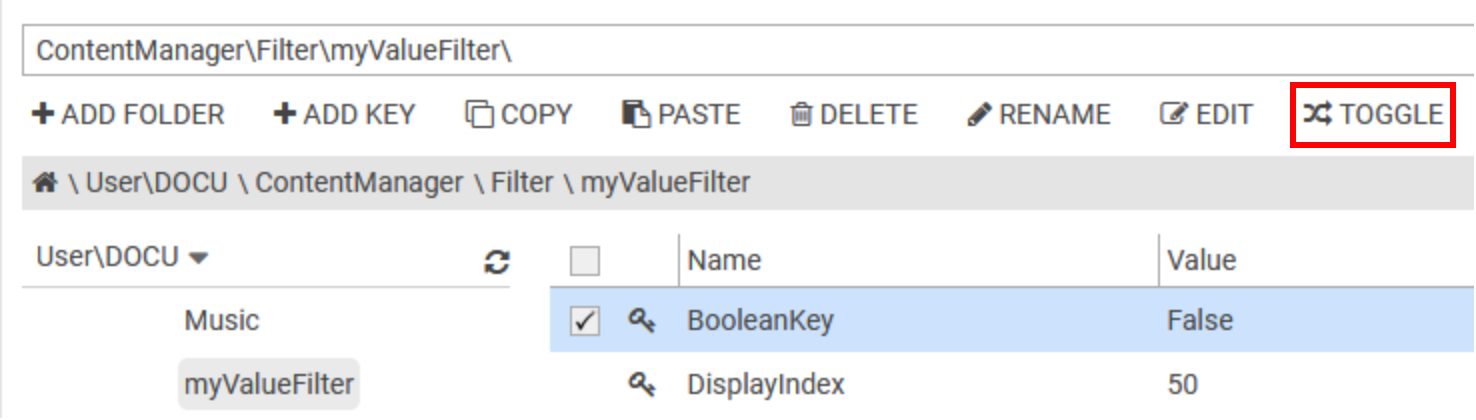Screen dimensions: 1476x420
Task: Open Edit for the selected key
Action: [1205, 115]
